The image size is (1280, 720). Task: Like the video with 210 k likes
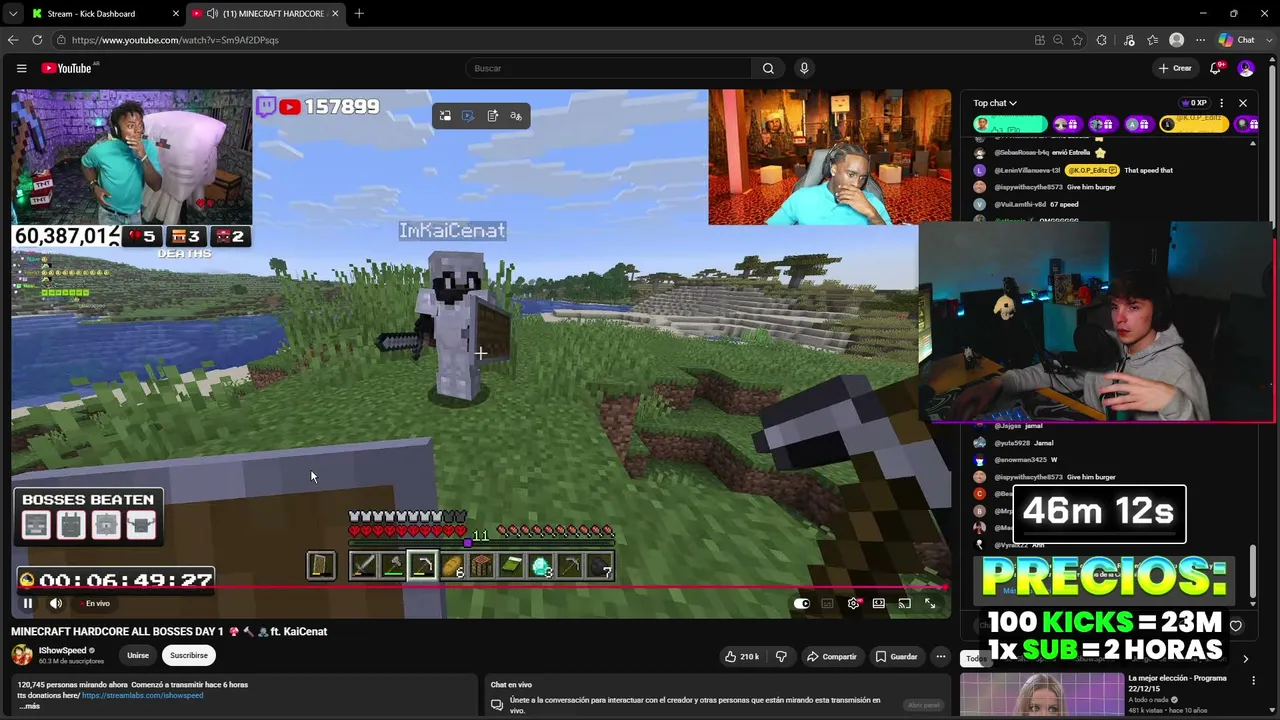pos(742,656)
